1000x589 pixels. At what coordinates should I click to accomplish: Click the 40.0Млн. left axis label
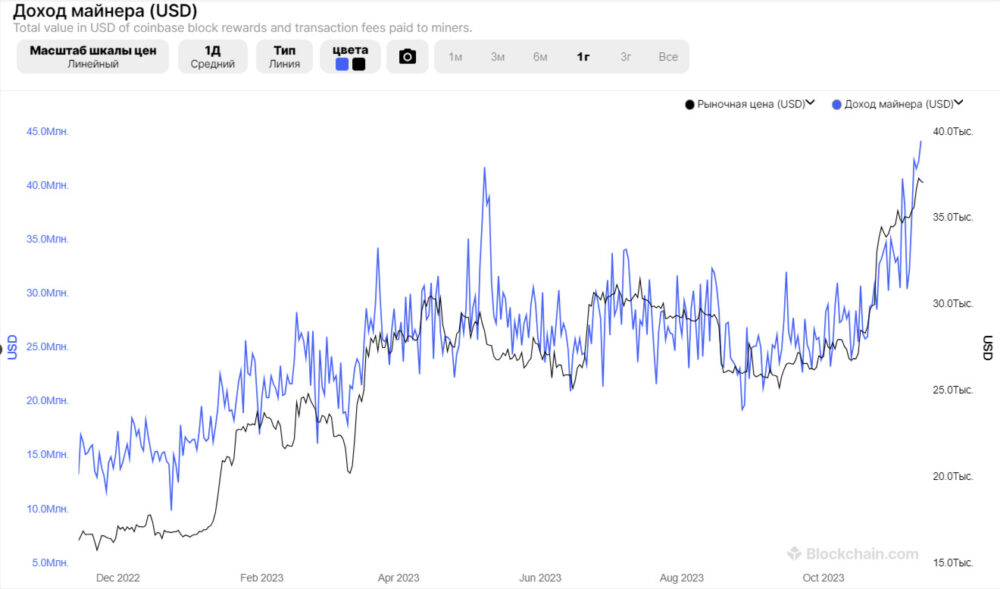[47, 185]
